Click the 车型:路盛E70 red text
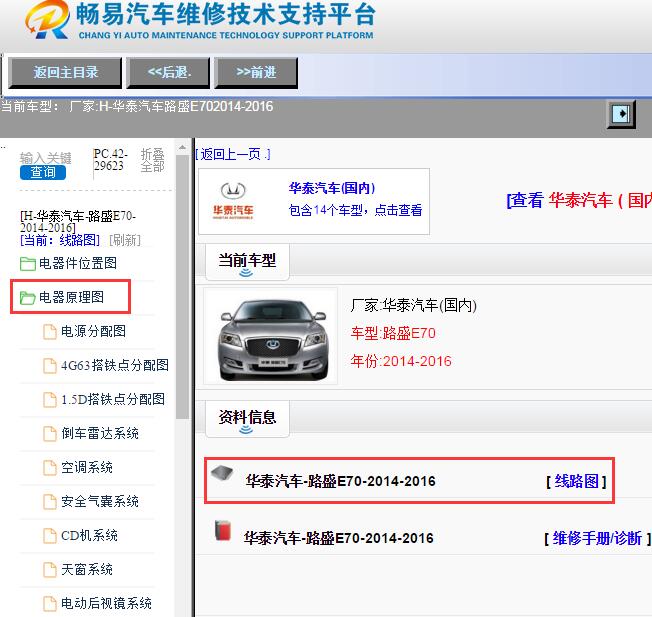Image resolution: width=652 pixels, height=617 pixels. (x=393, y=333)
